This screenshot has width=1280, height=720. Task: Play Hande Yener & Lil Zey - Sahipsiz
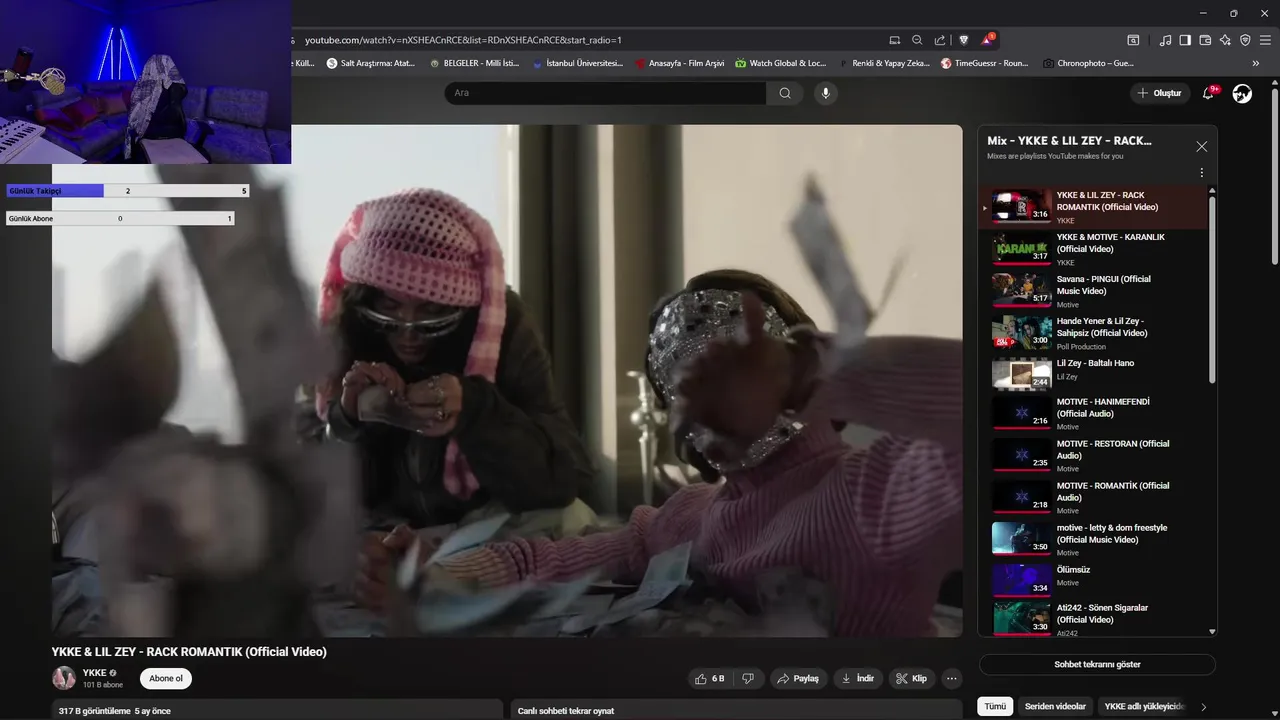1093,333
